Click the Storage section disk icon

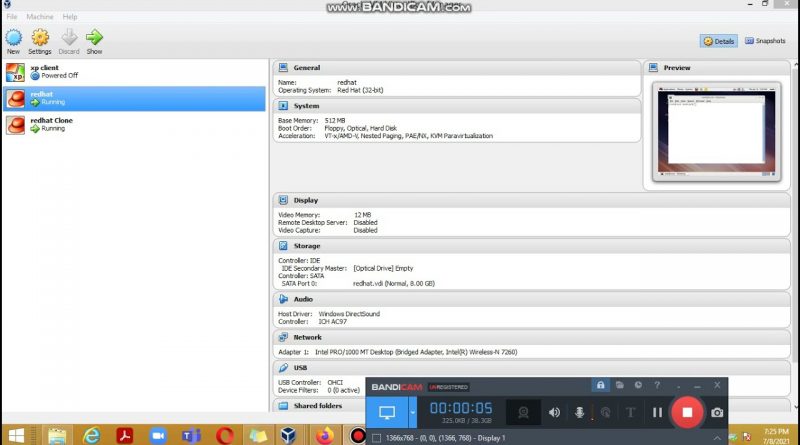click(x=283, y=245)
